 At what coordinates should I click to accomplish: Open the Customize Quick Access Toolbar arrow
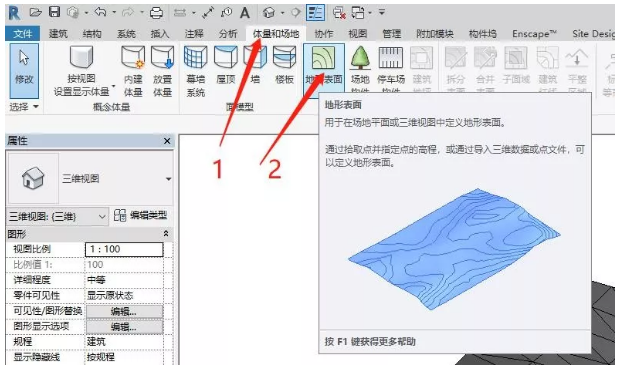(382, 12)
